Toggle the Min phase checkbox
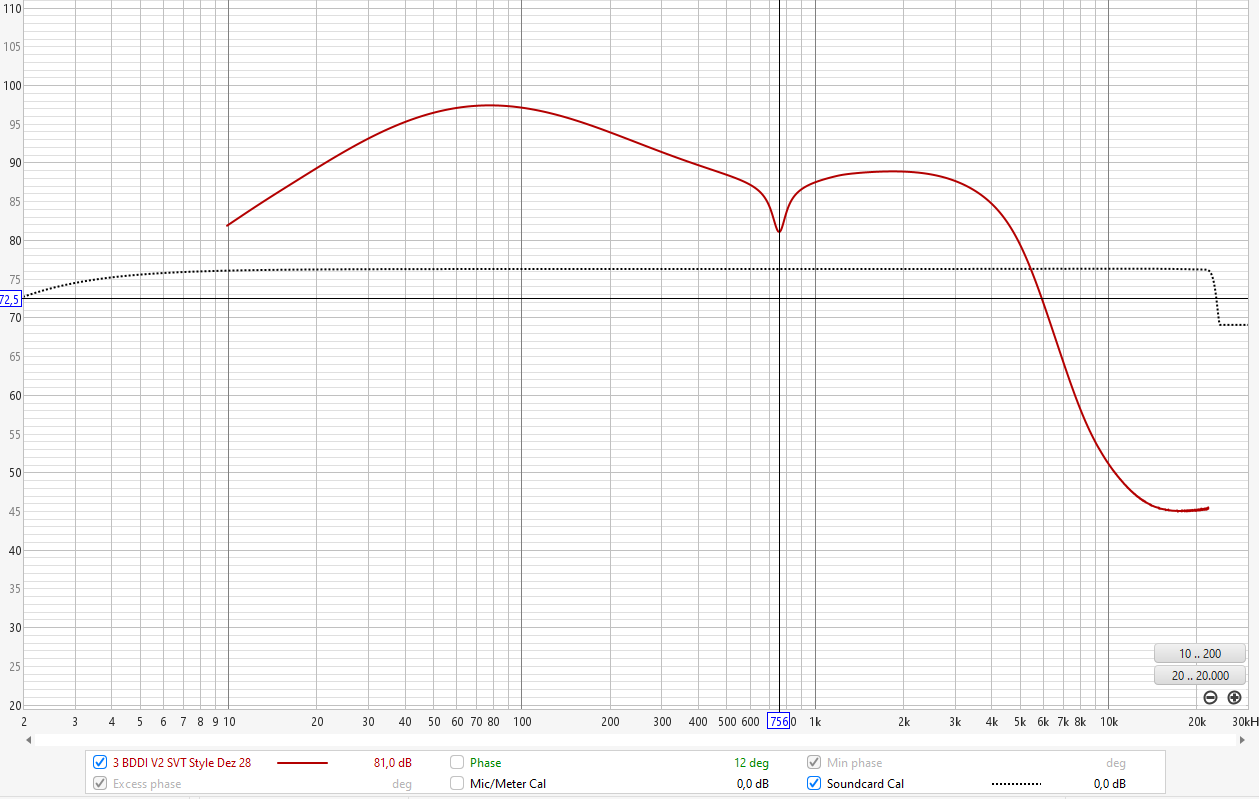Screen dimensions: 1259x799 [x=814, y=763]
